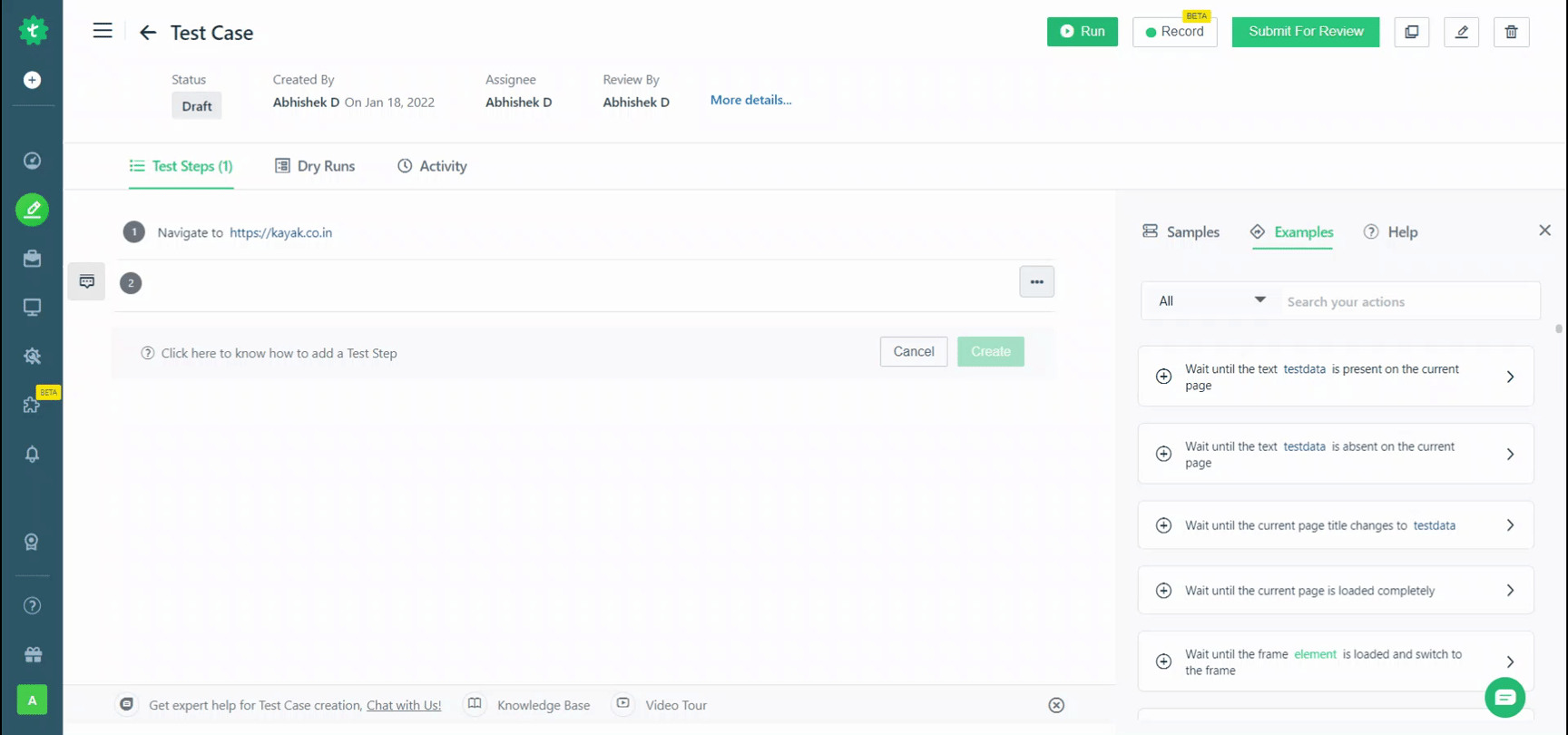The height and width of the screenshot is (735, 1568).
Task: Open the three-dots menu for step 2
Action: click(x=1036, y=282)
